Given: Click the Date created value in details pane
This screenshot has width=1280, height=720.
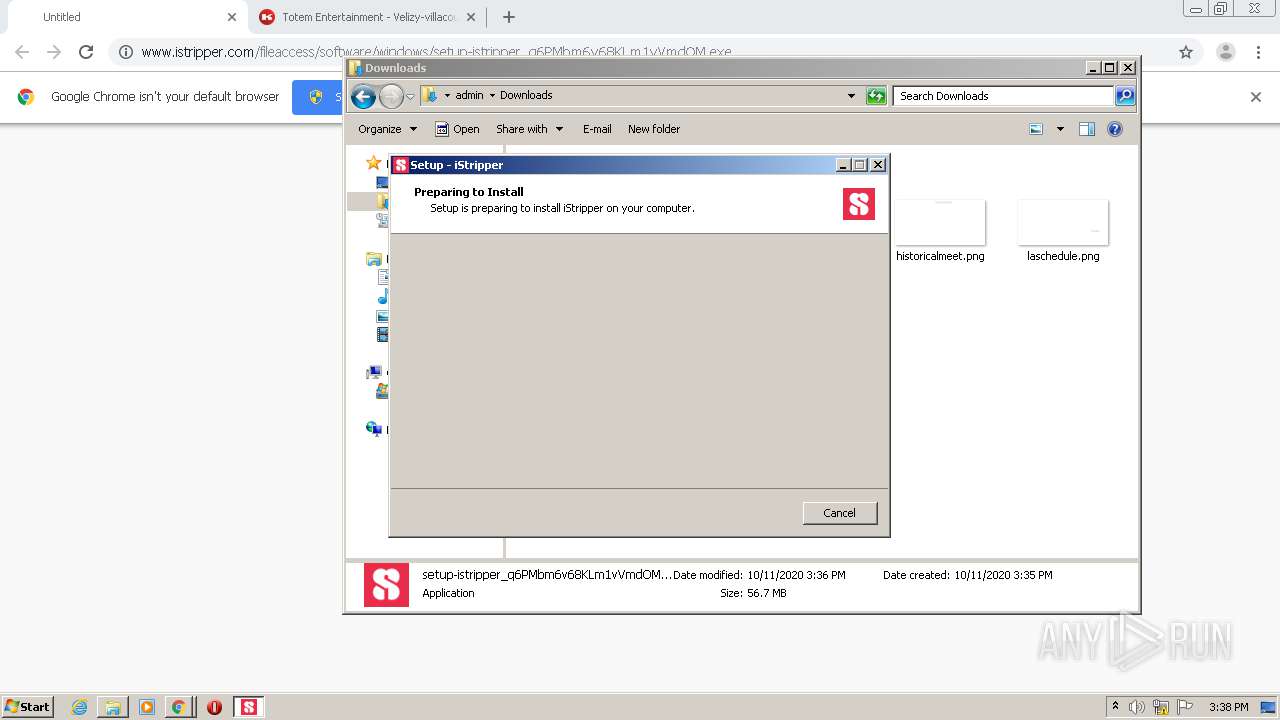Looking at the screenshot, I should (x=1003, y=575).
